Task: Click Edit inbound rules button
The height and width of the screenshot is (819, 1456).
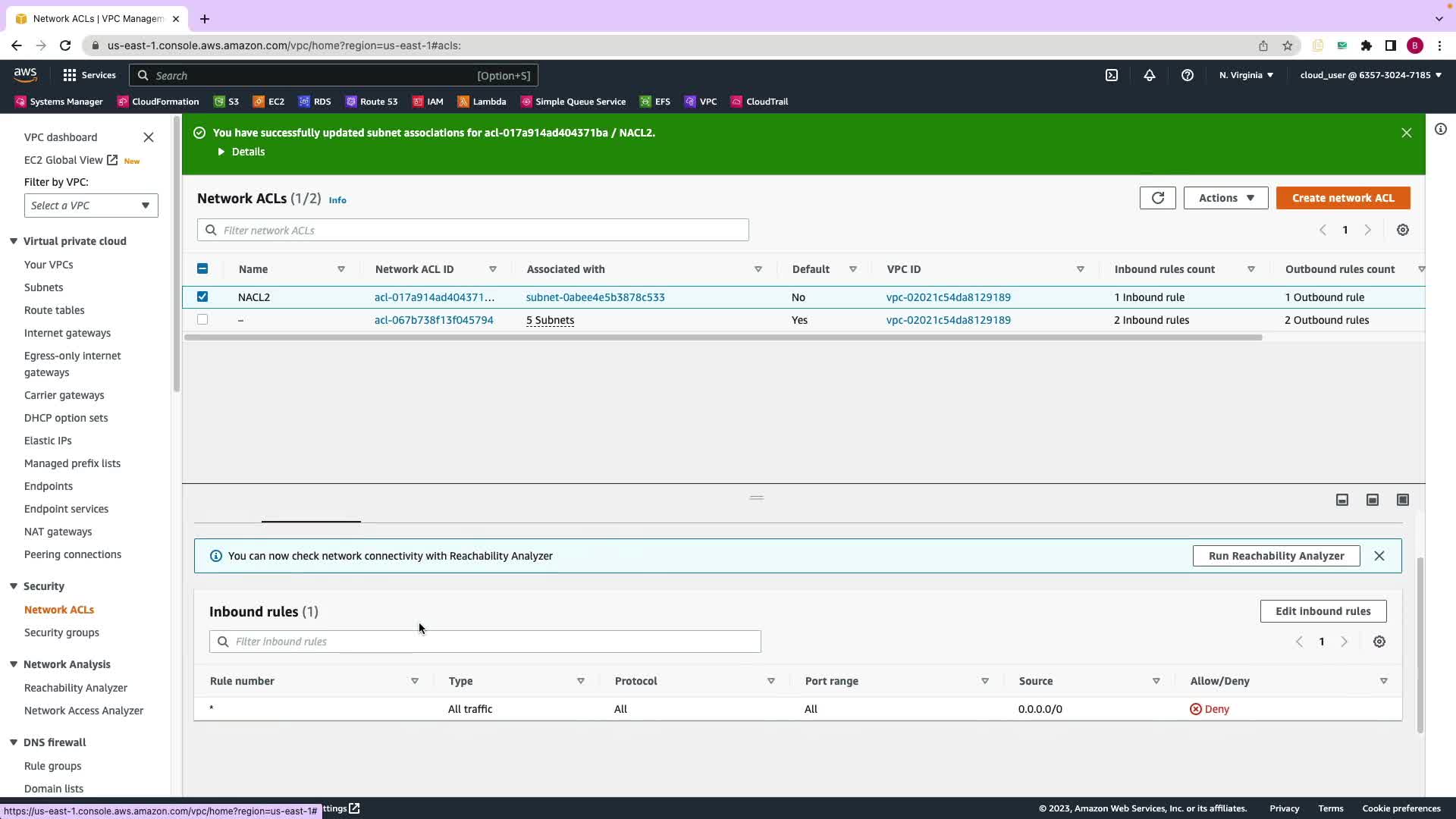Action: click(1323, 611)
